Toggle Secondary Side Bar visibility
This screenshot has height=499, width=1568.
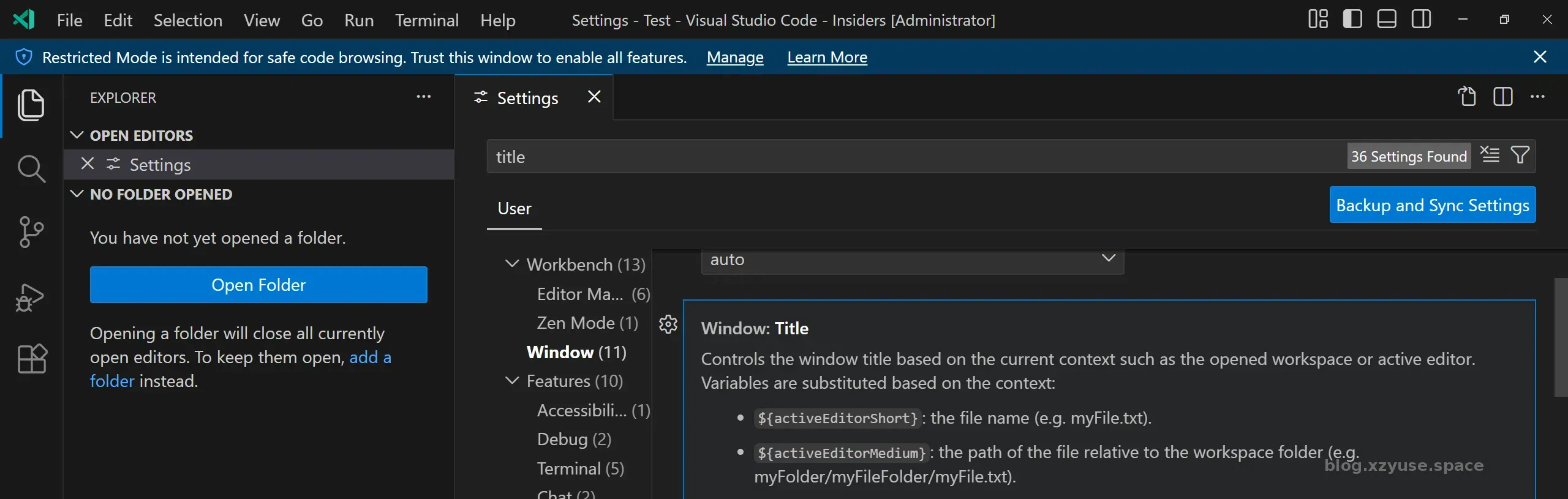1421,20
